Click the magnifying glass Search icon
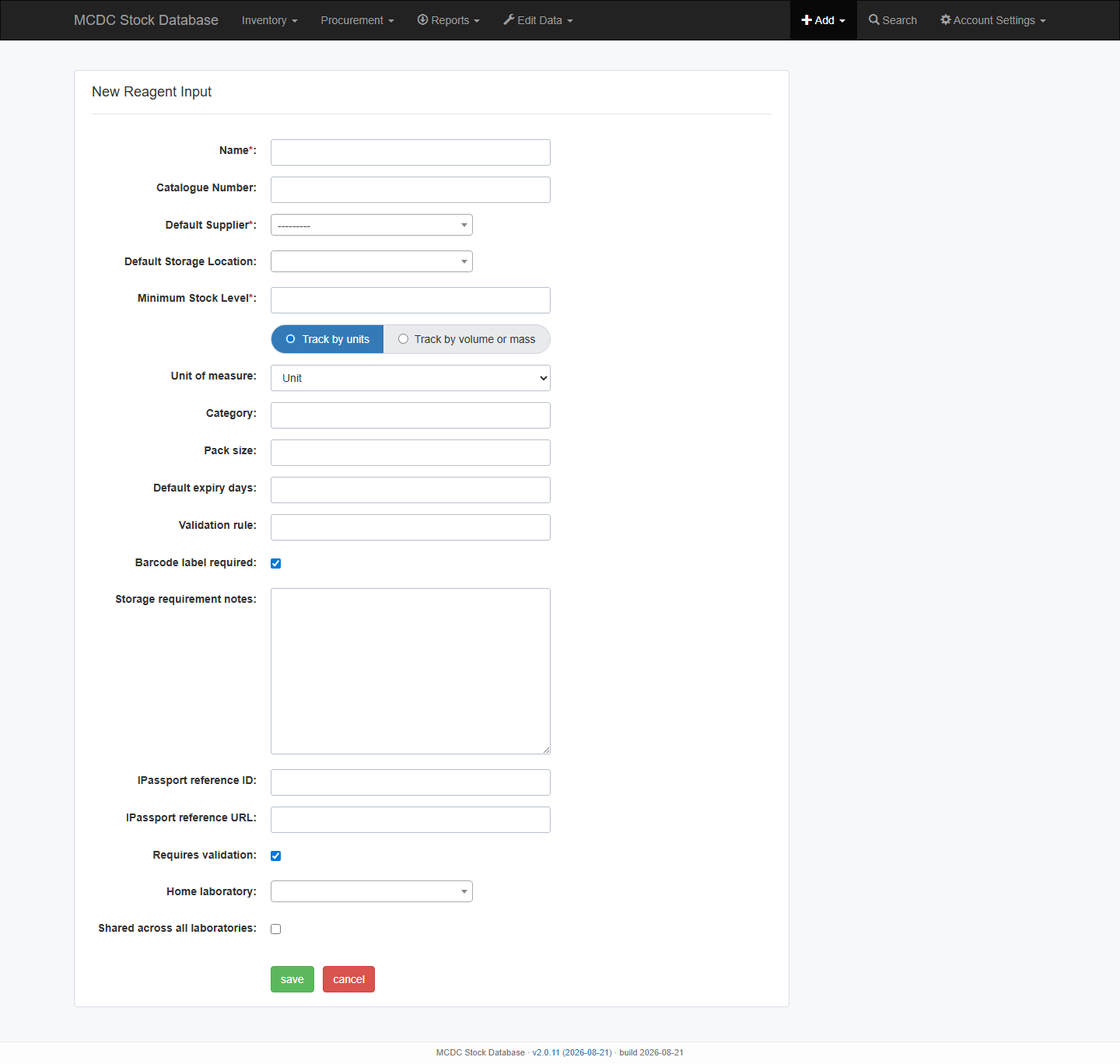The height and width of the screenshot is (1064, 1120). [x=874, y=19]
